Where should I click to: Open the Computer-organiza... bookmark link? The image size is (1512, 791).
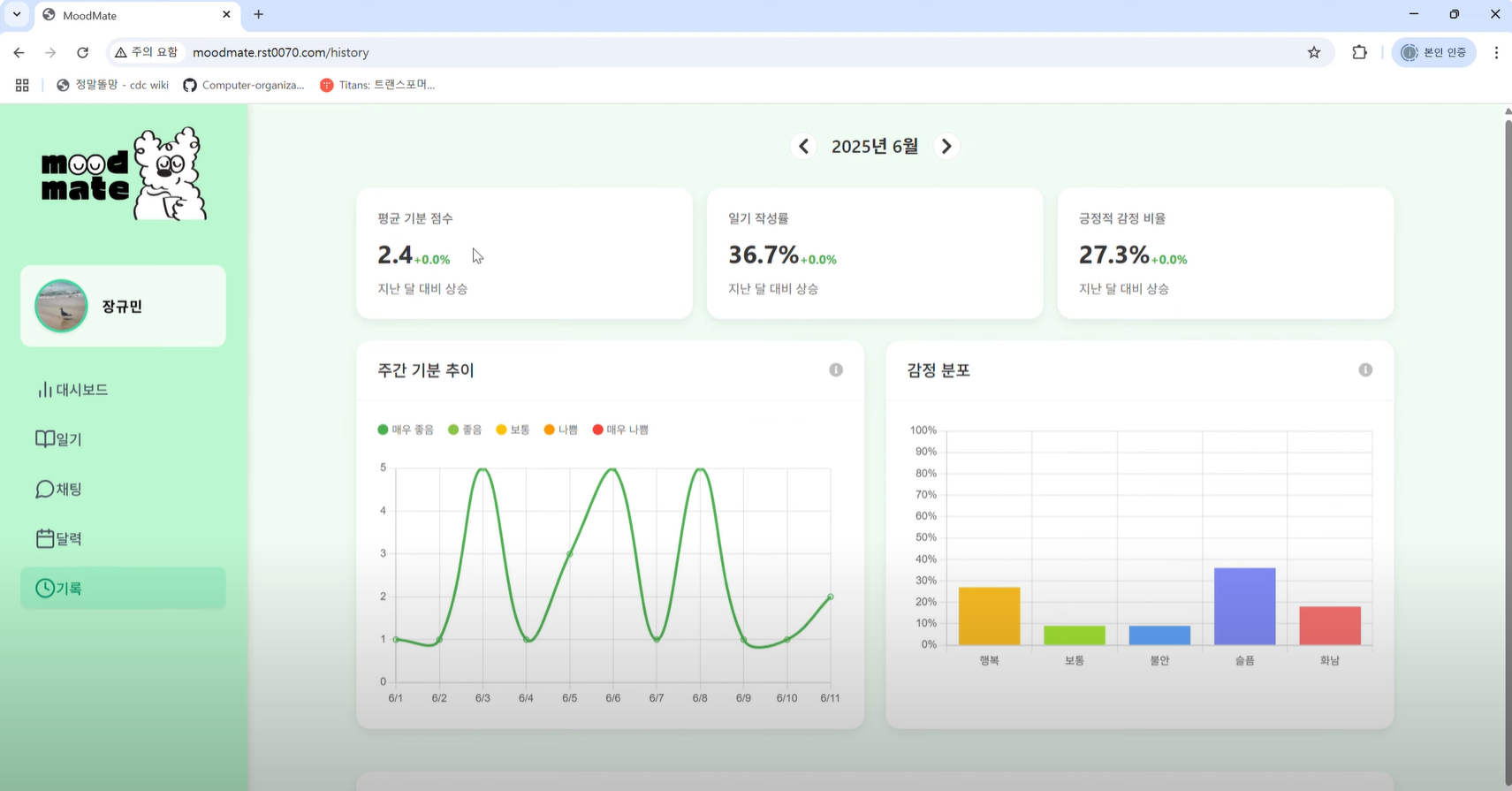pos(244,85)
